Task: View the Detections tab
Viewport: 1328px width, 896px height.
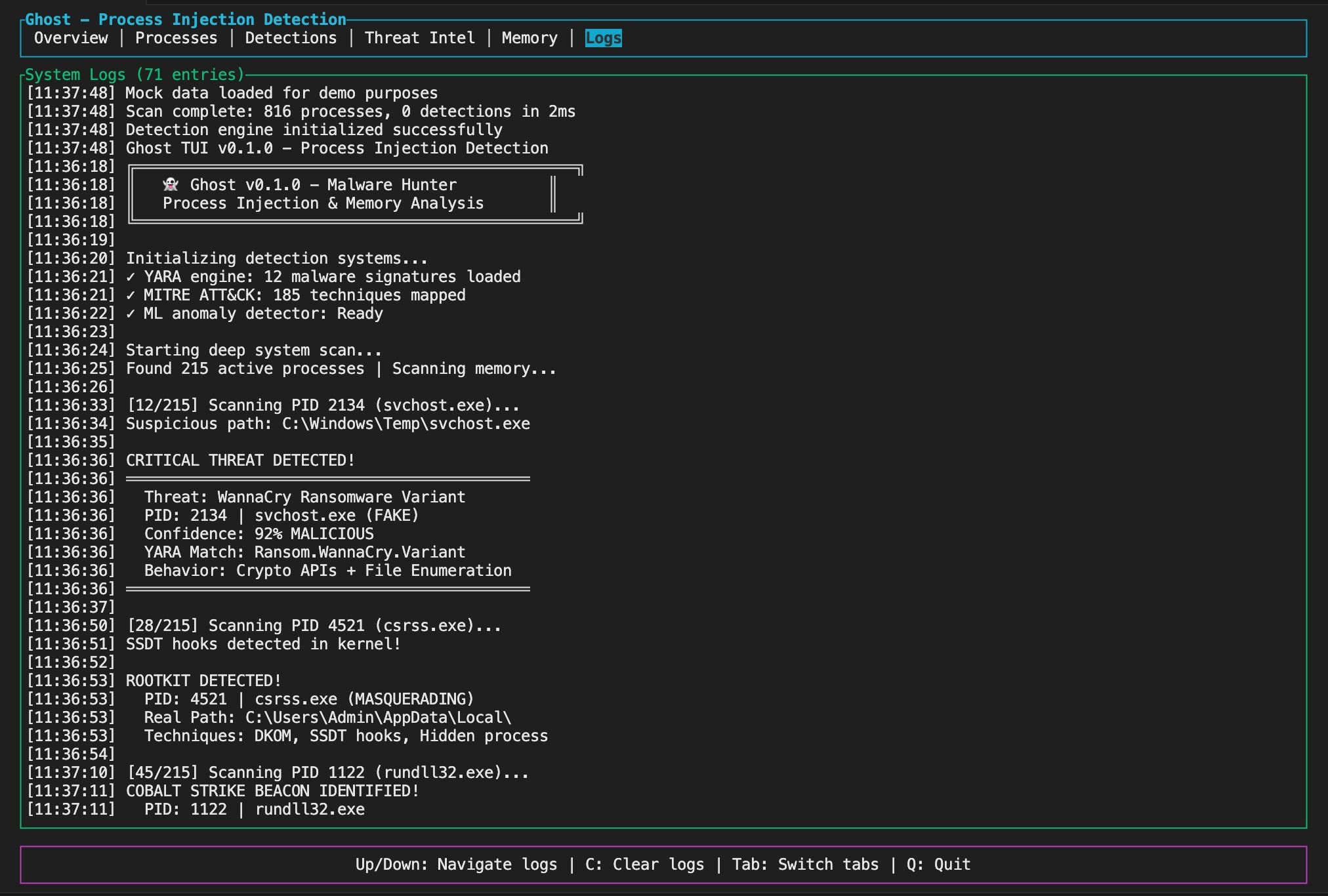Action: pos(291,37)
